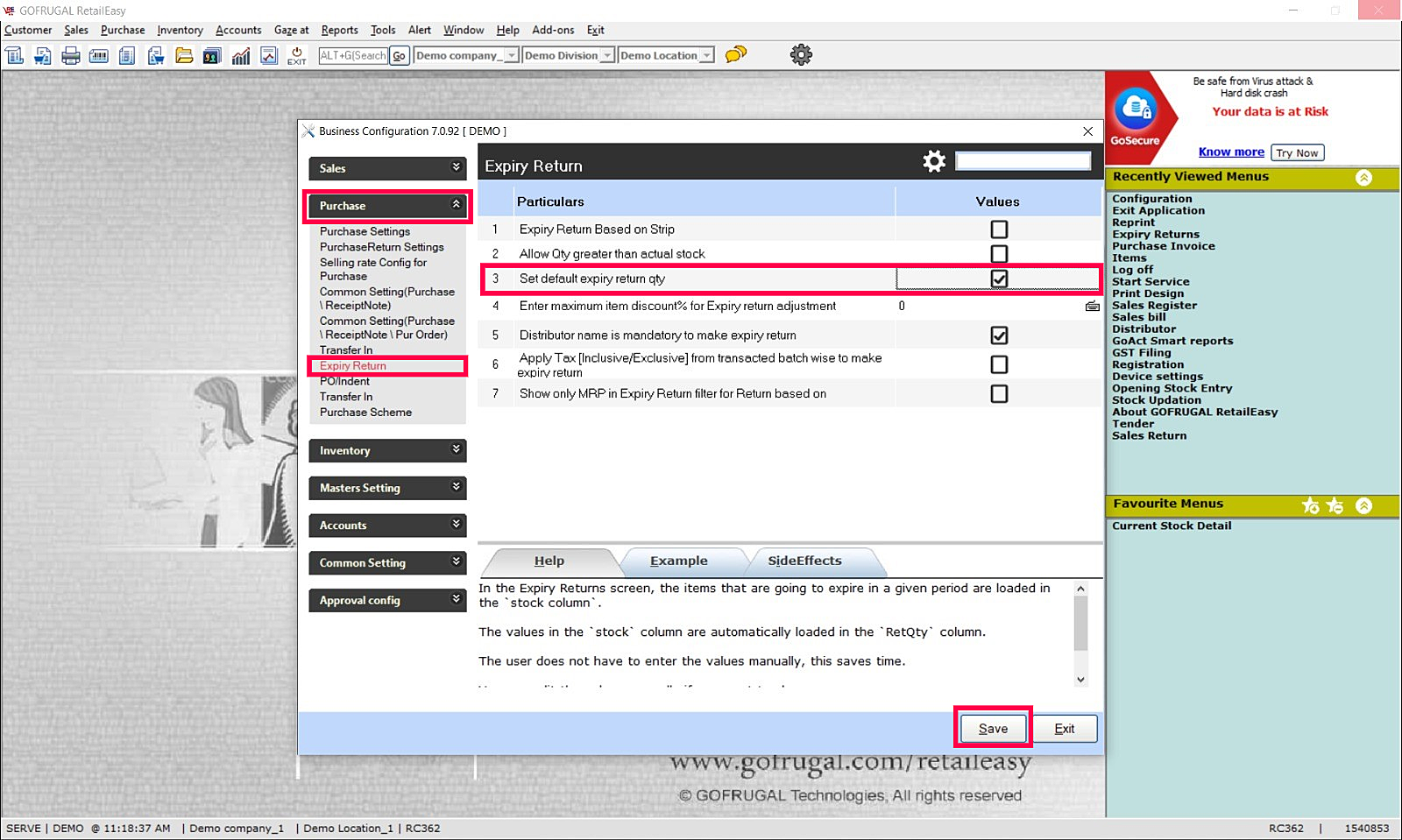Select PurchaseReturn Settings in the sidebar
The image size is (1402, 840).
pos(381,247)
